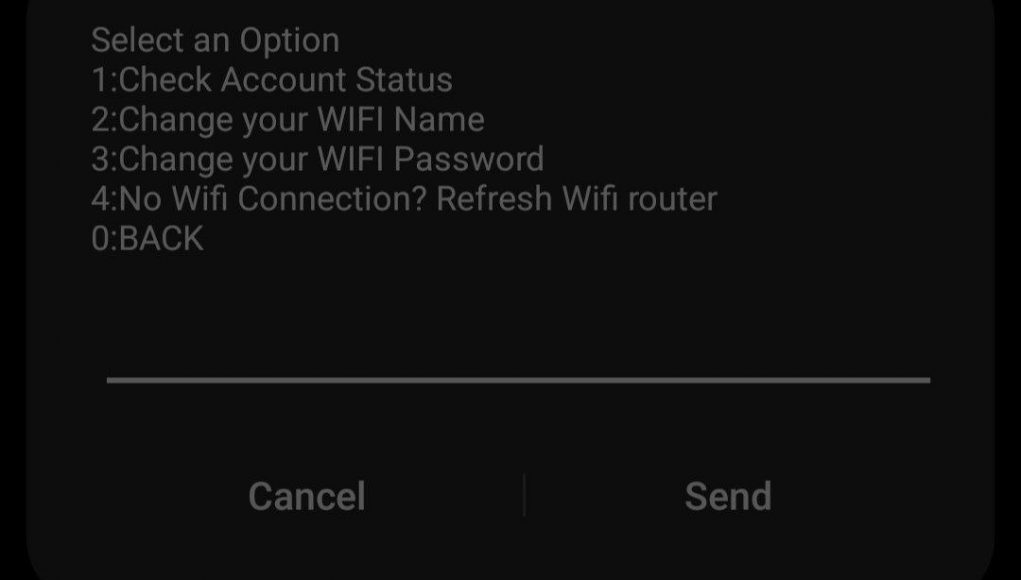Viewport: 1021px width, 580px height.
Task: Tap the '3:Change your WIFI Password' line
Action: (318, 159)
